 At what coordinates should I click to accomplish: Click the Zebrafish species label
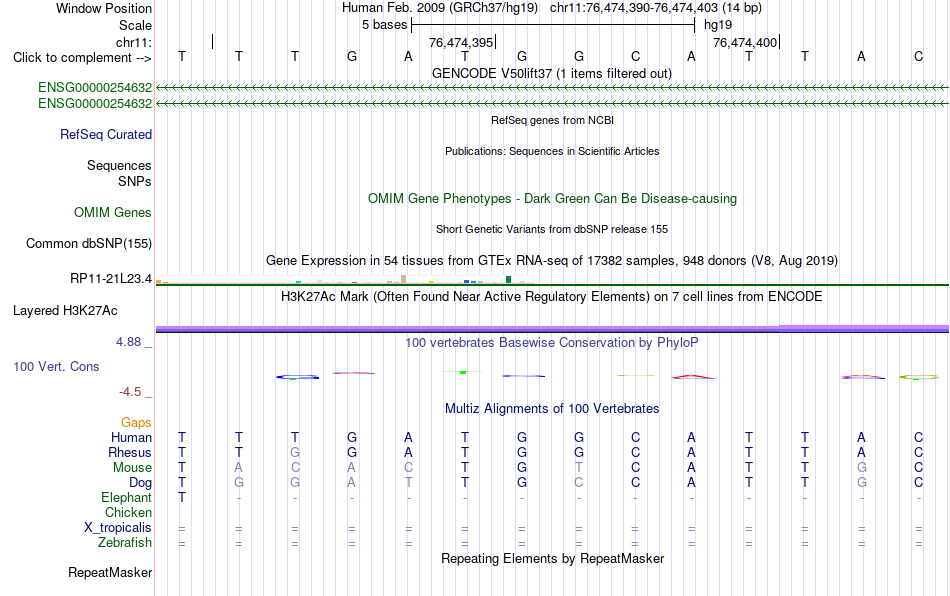coord(125,542)
